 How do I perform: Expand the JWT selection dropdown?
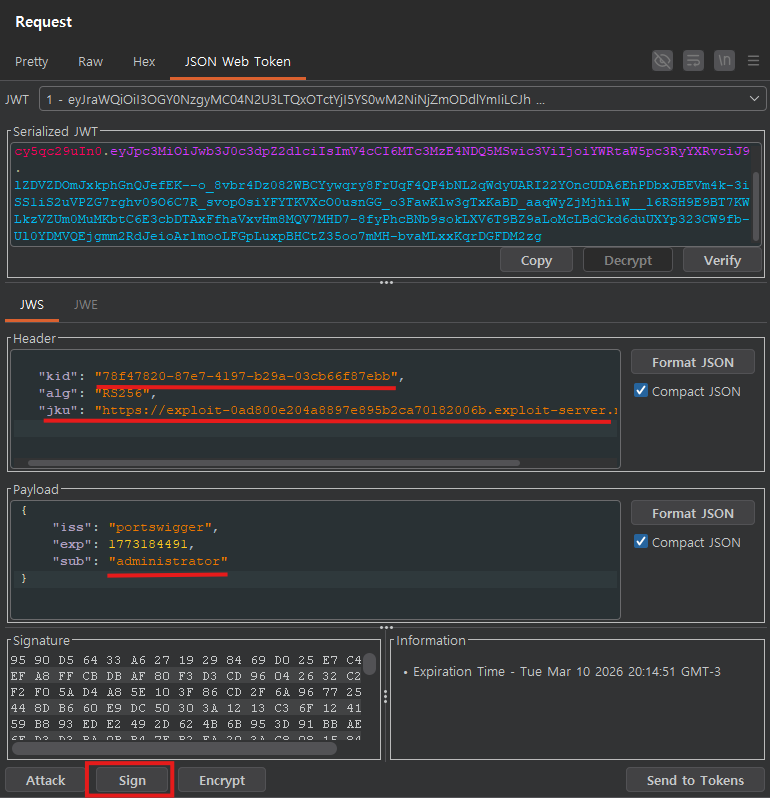pos(754,99)
